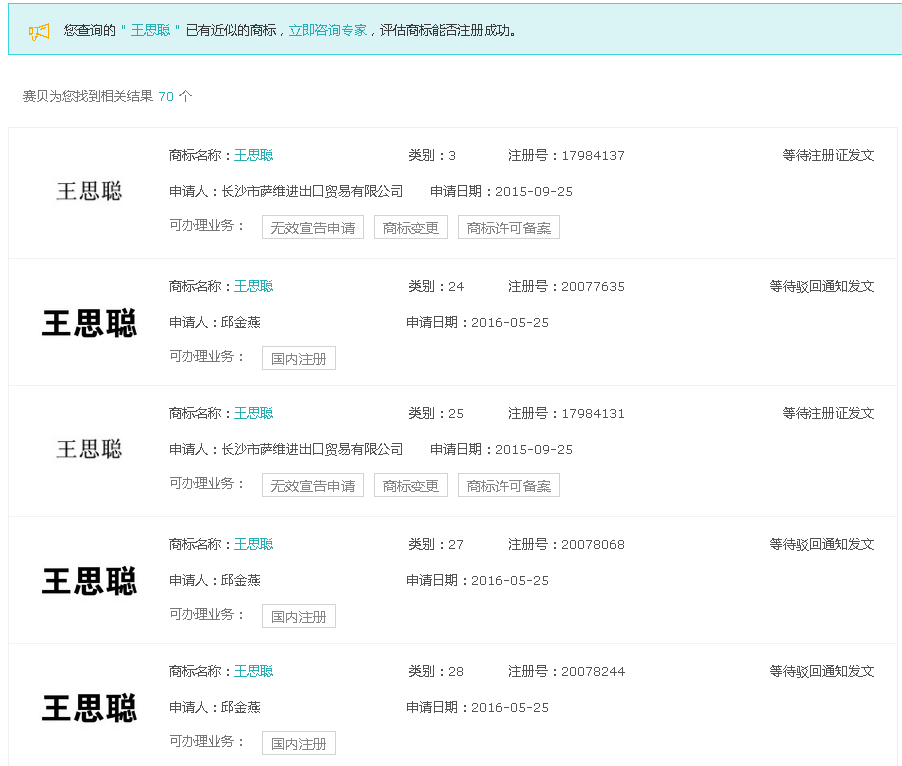Click 类别：27 label
This screenshot has width=902, height=766.
pos(436,545)
